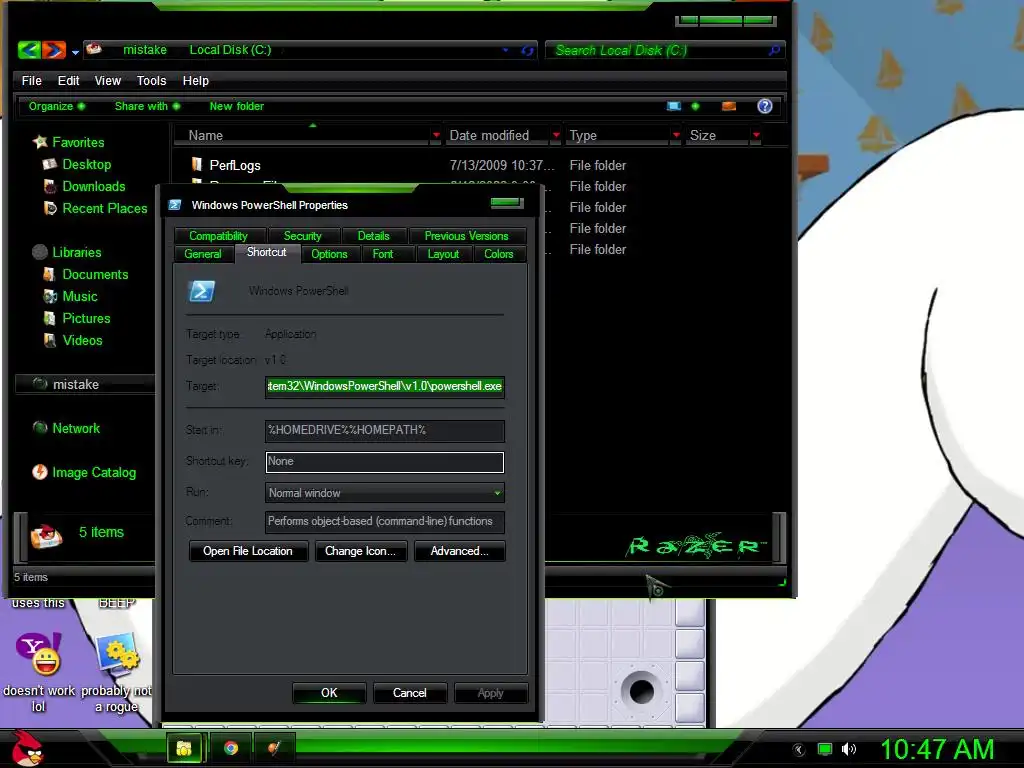Expand the address bar history dropdown
1024x768 pixels.
coord(505,50)
